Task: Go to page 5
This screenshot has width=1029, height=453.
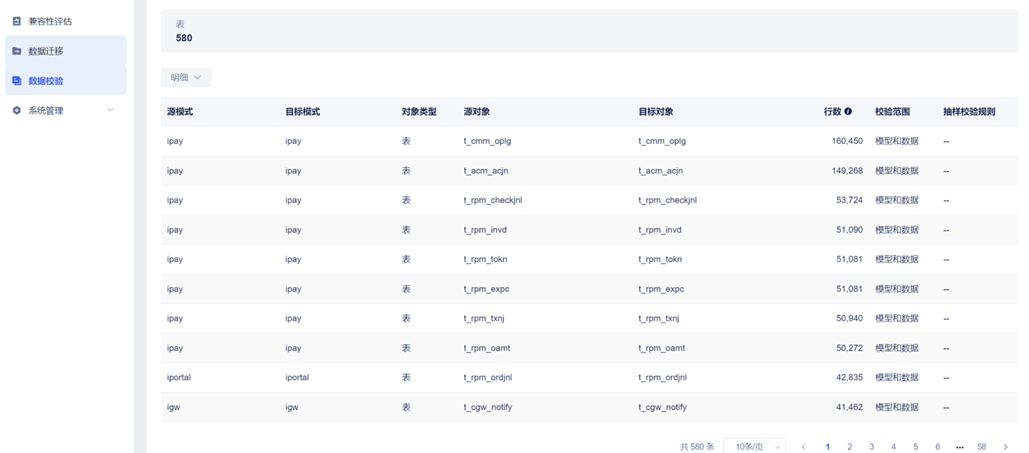Action: click(x=915, y=446)
